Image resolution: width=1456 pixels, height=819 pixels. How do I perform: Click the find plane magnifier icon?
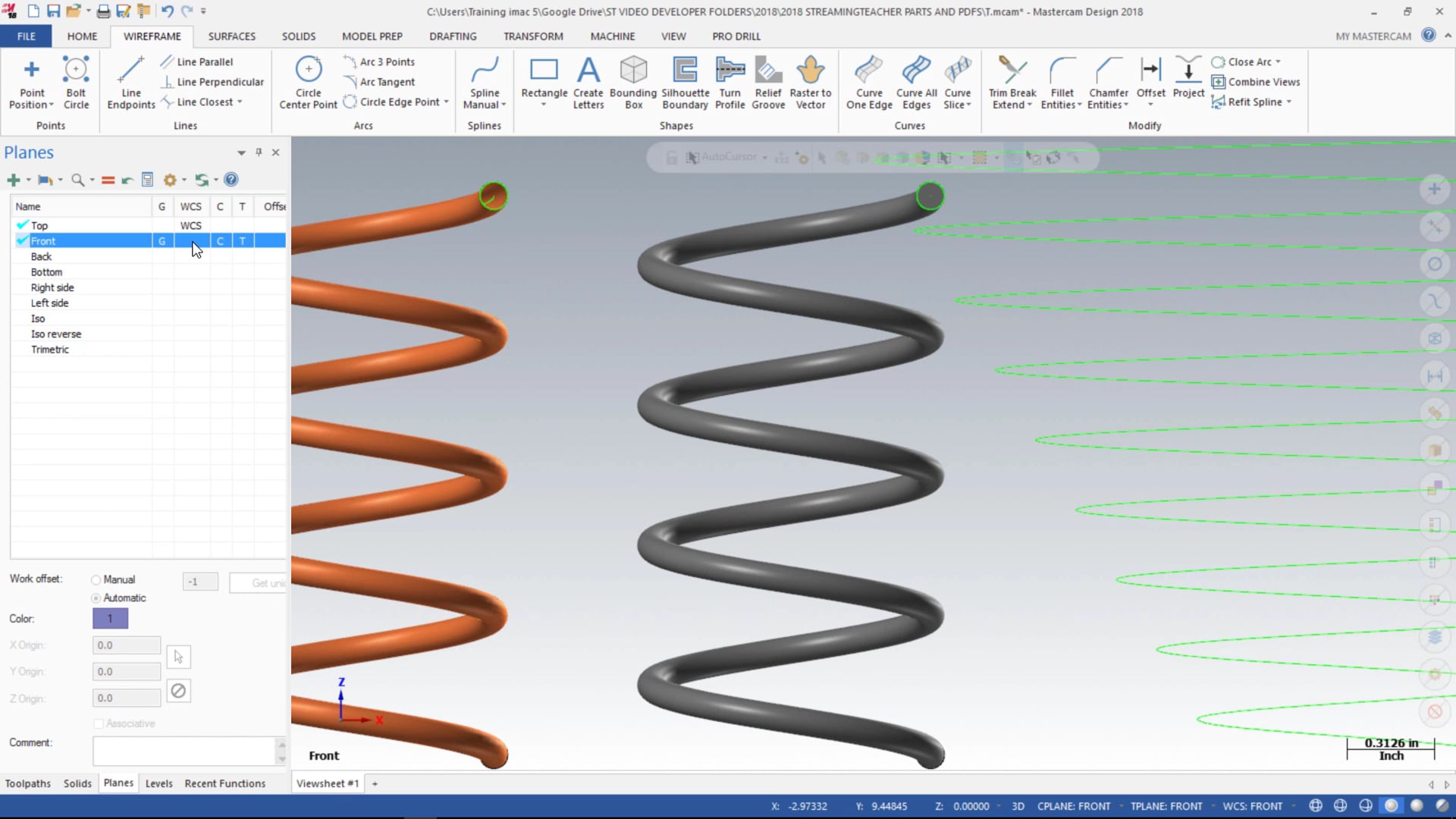77,180
